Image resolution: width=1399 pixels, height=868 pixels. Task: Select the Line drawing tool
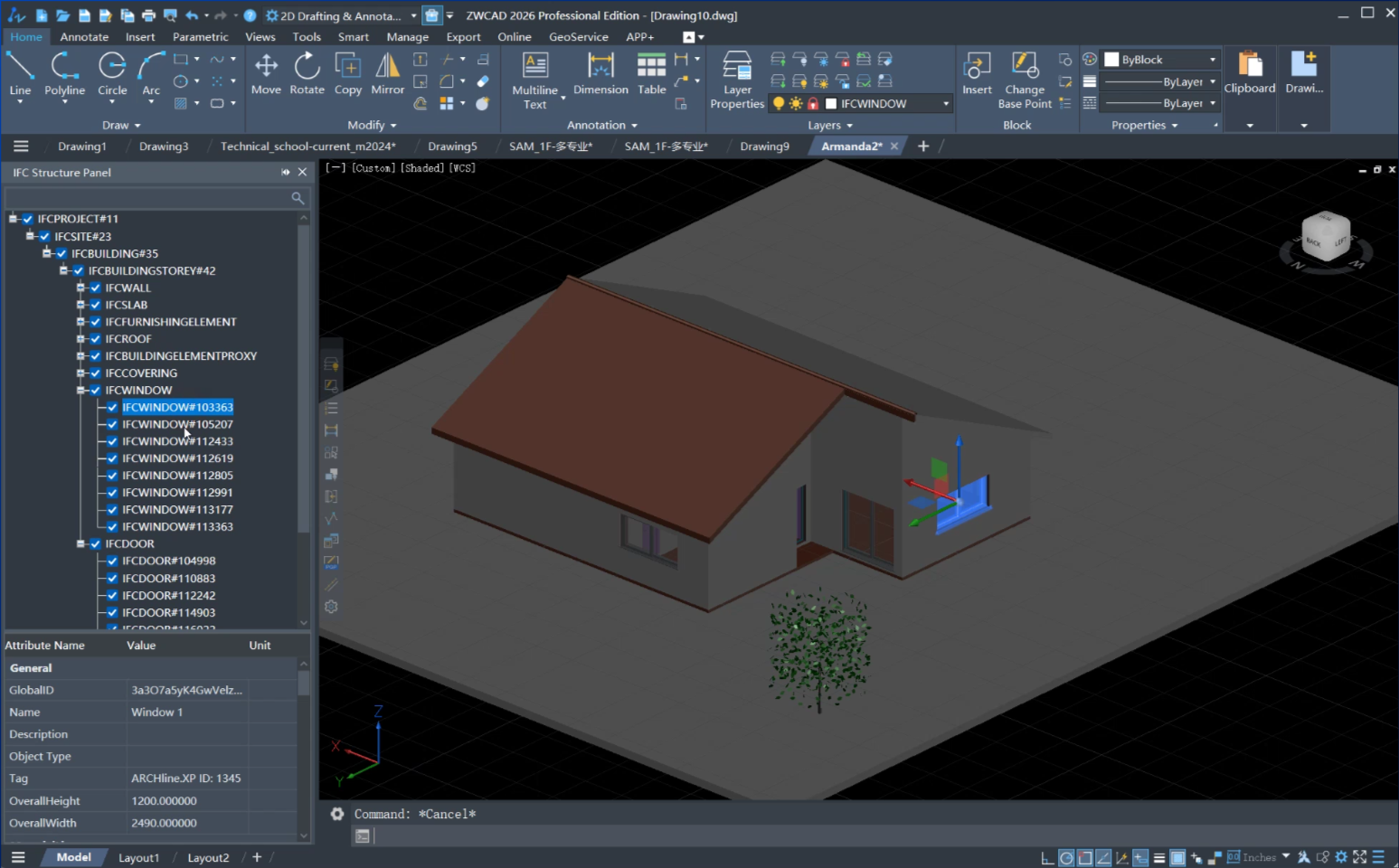pos(20,72)
